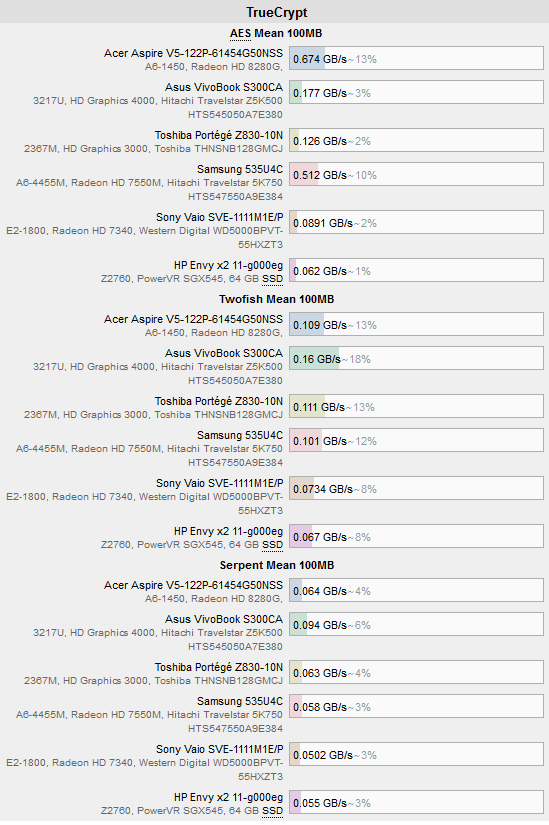
Task: Select the Samsung 535U4C entry under Serpent
Action: point(240,701)
